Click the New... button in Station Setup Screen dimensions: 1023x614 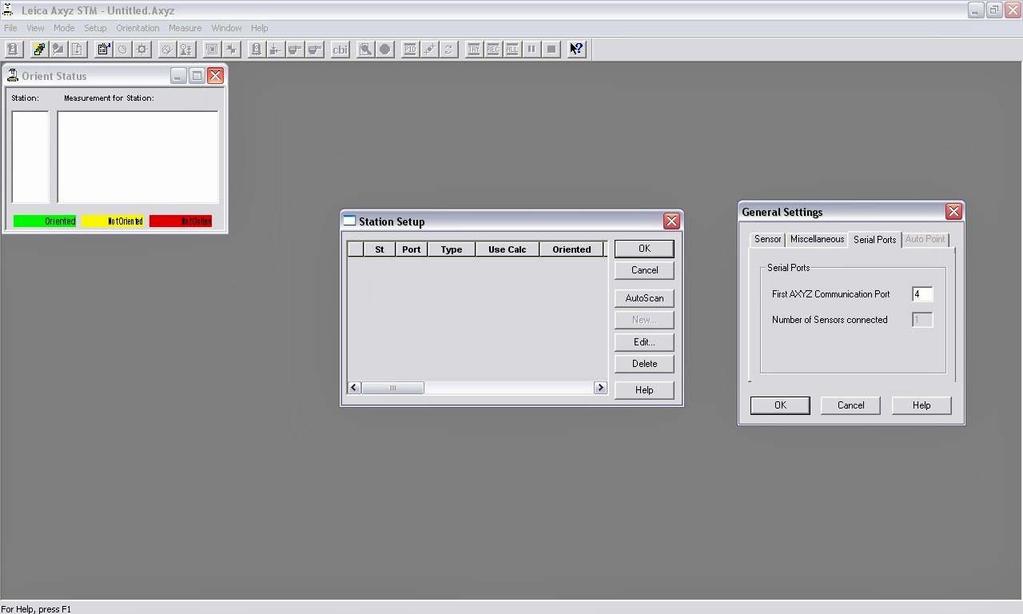[644, 320]
